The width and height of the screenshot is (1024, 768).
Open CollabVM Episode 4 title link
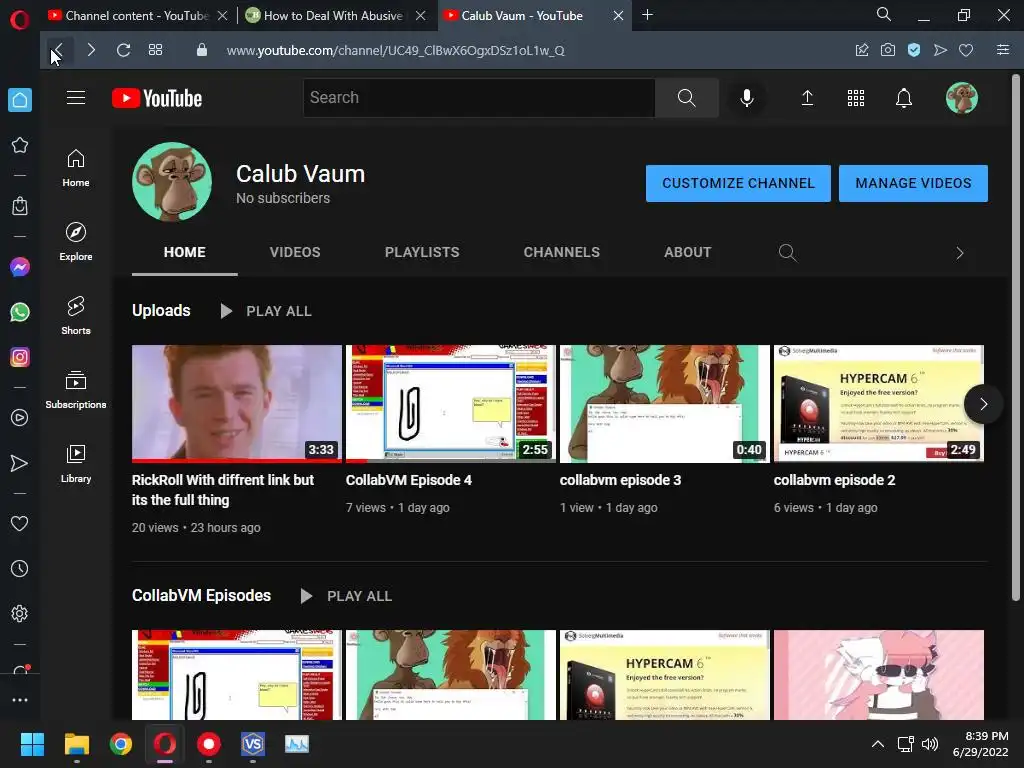point(409,480)
